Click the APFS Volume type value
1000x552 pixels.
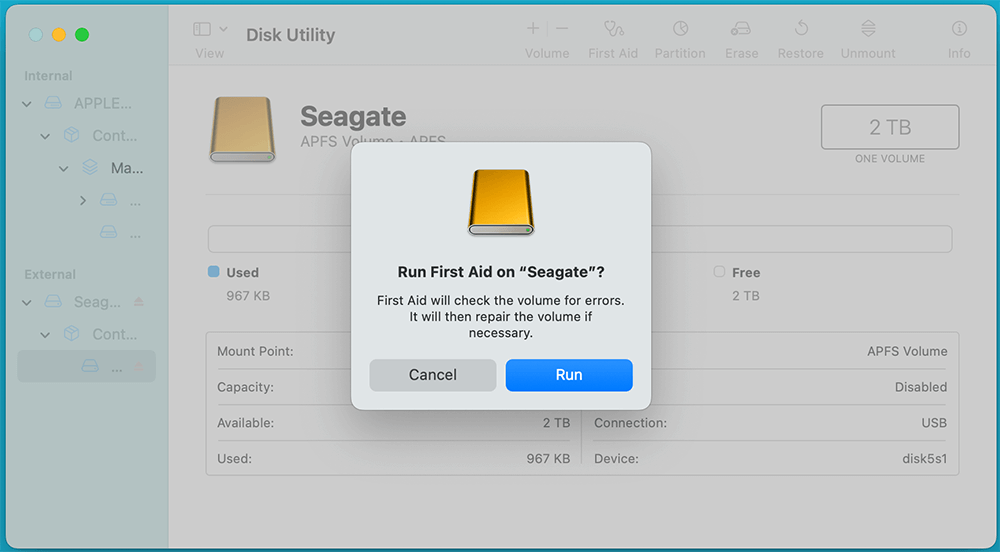pyautogui.click(x=908, y=351)
